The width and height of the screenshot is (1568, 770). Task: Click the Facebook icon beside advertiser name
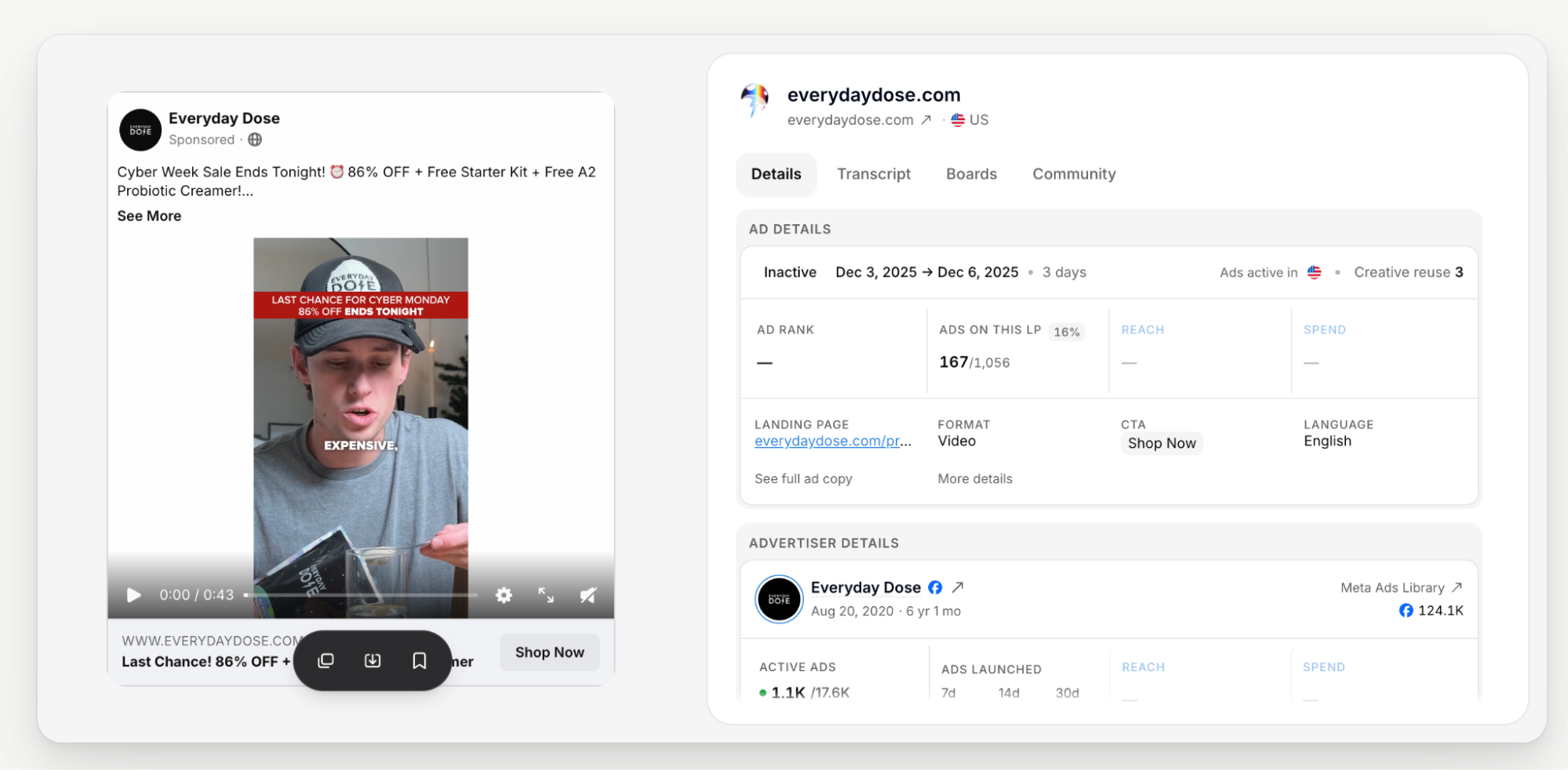(x=935, y=587)
